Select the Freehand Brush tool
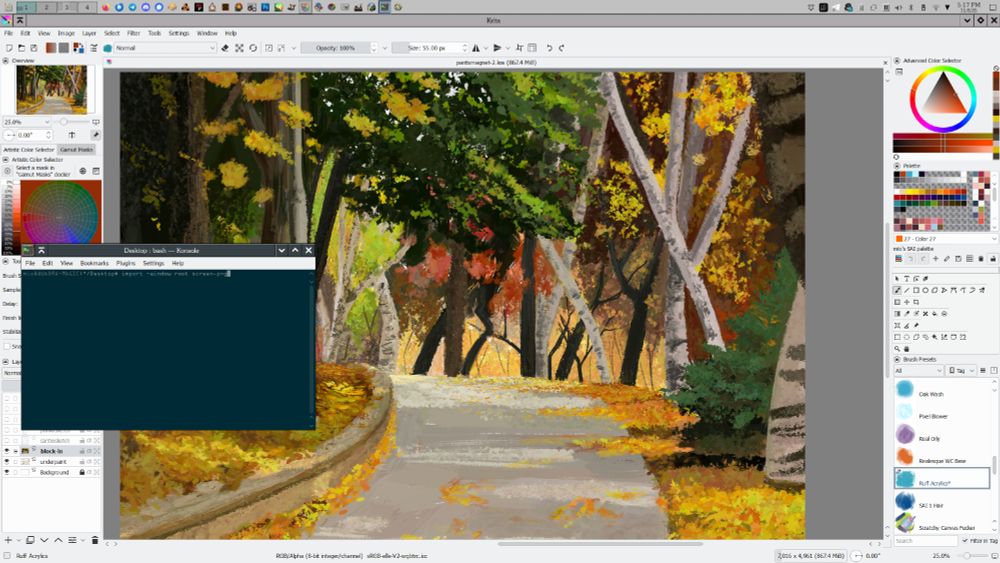1000x563 pixels. [x=897, y=290]
